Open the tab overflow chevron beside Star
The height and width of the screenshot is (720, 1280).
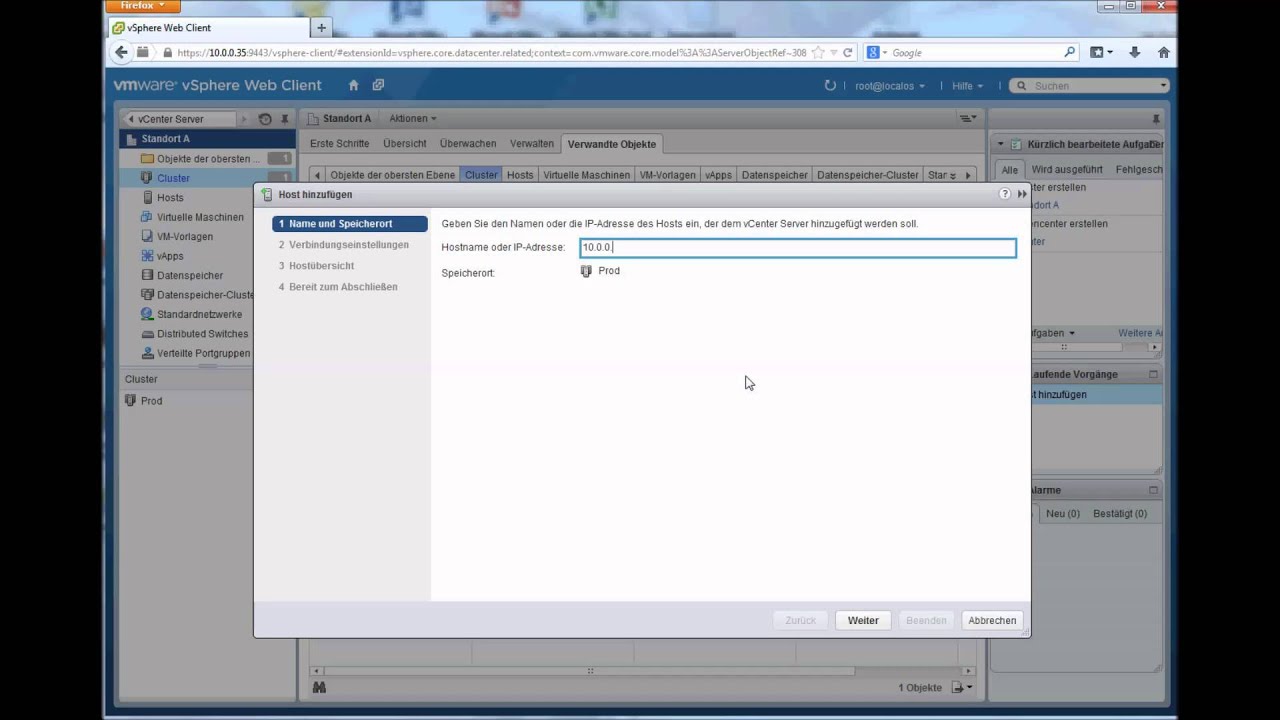[953, 175]
